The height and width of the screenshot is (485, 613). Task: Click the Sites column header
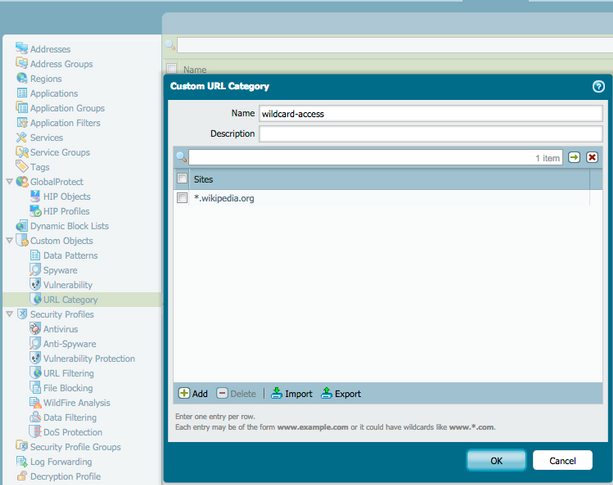(389, 179)
